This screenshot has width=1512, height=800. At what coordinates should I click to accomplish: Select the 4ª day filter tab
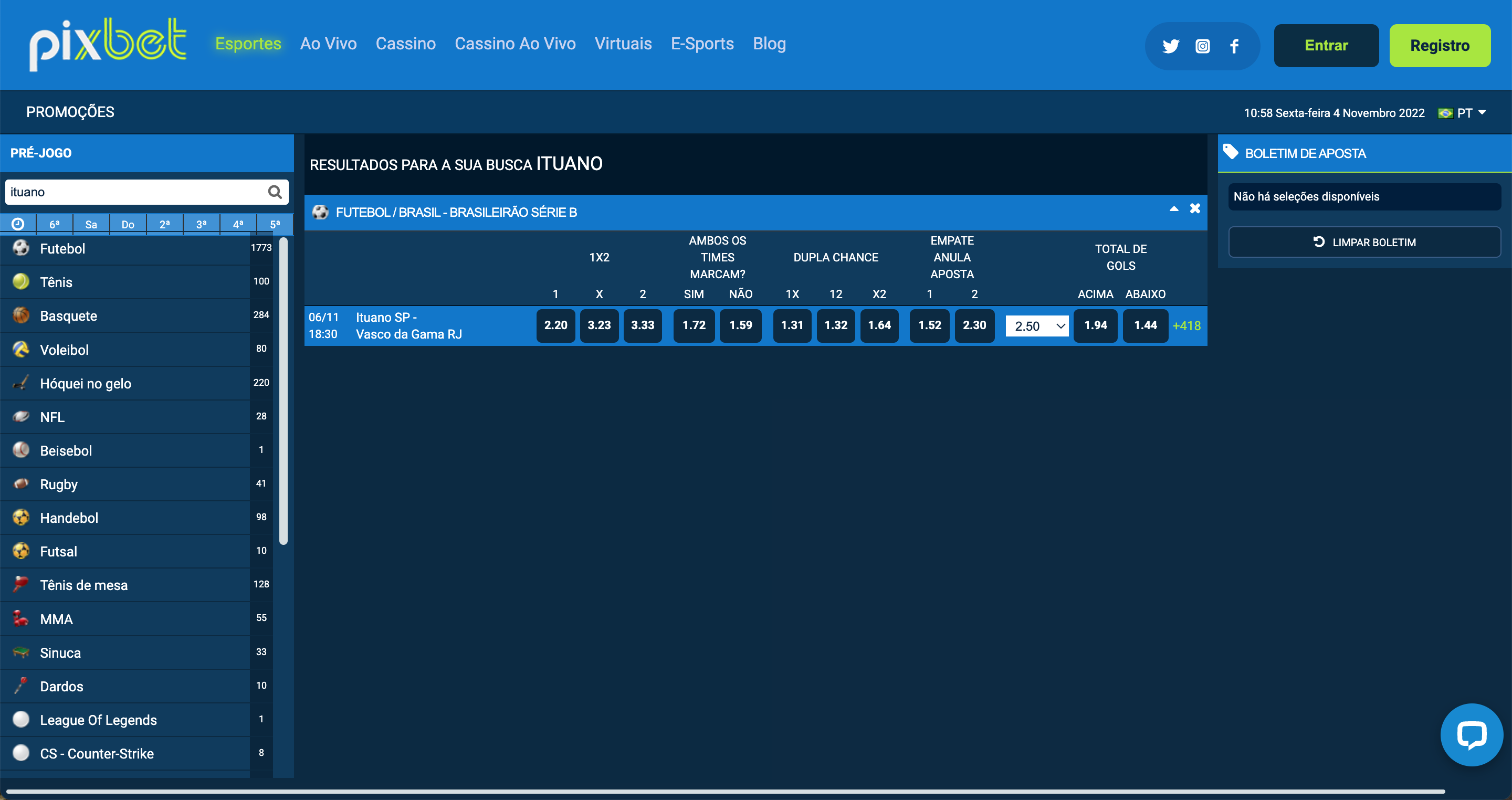[238, 224]
